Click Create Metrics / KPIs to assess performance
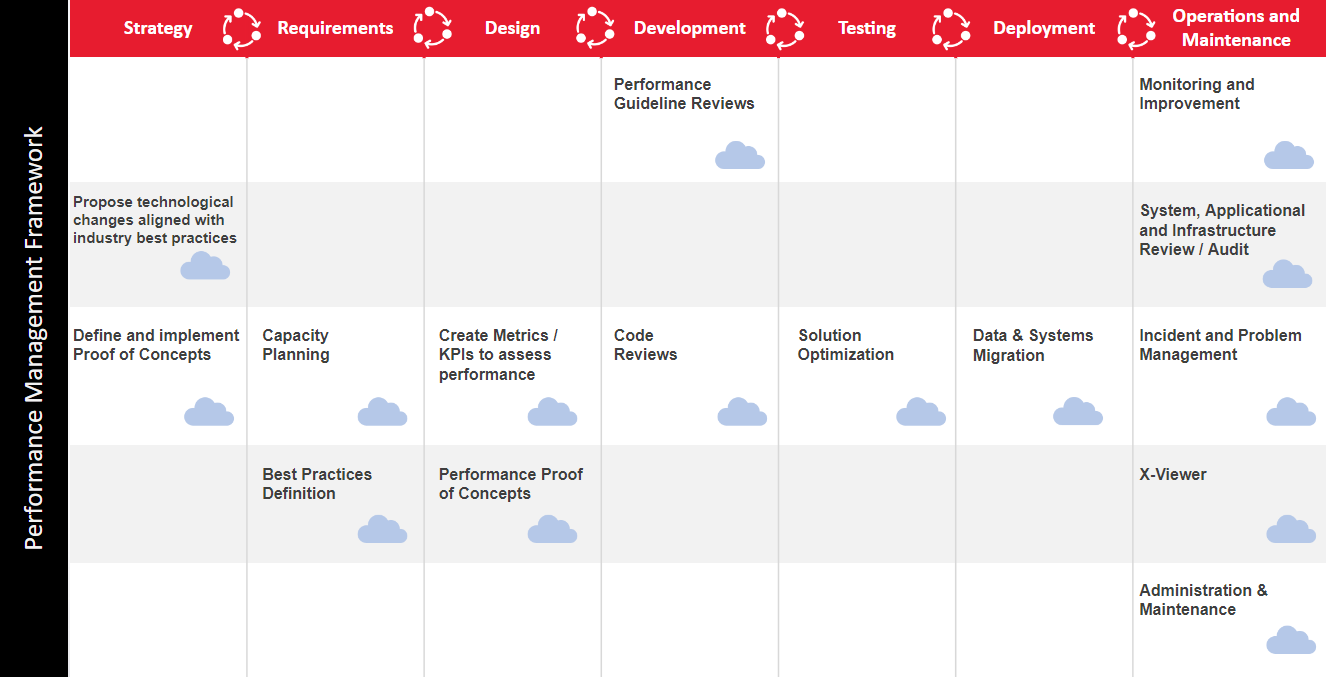Screen dimensions: 1326x677 coord(498,355)
